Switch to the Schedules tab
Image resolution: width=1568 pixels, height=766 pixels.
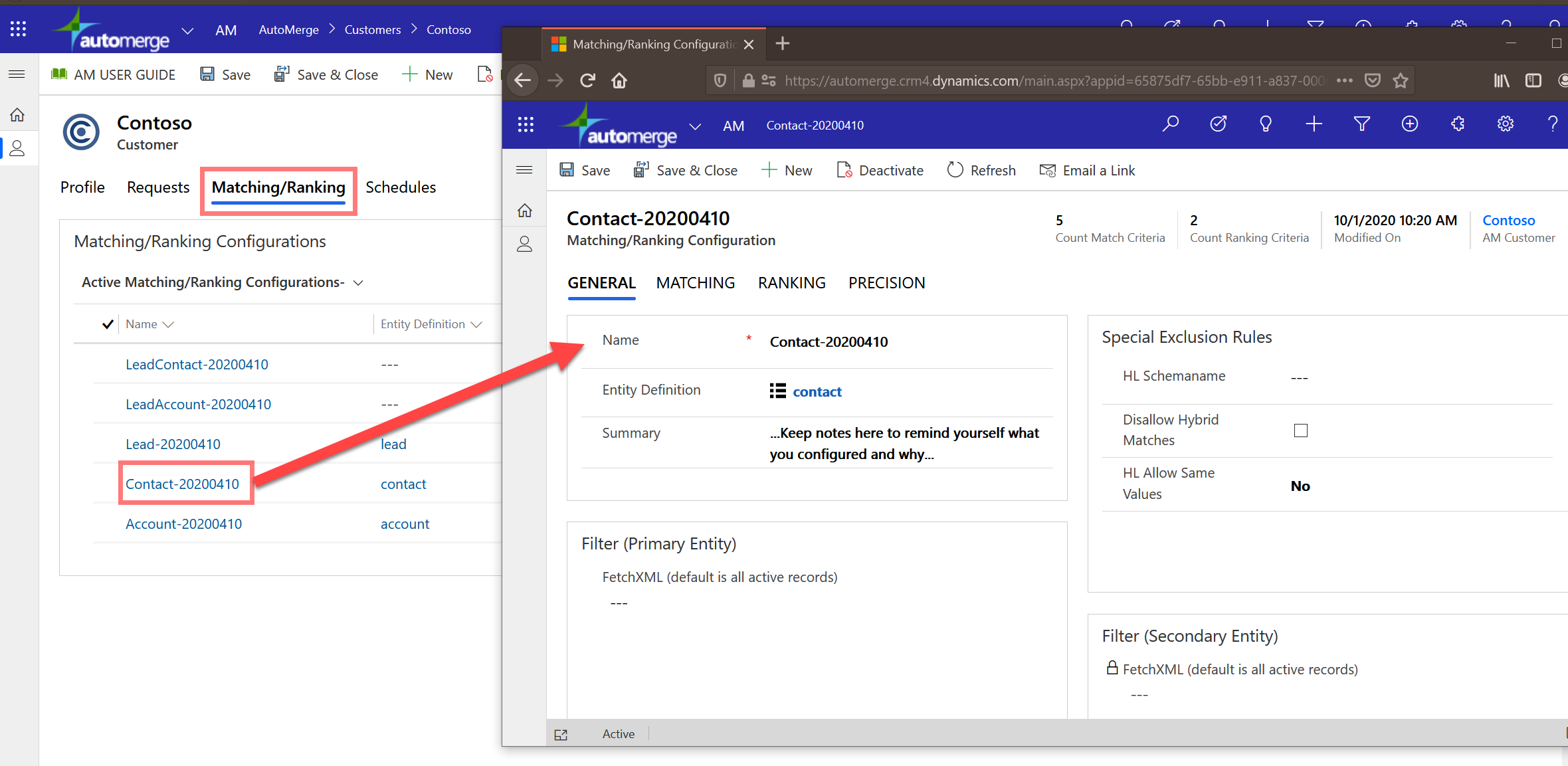tap(401, 187)
